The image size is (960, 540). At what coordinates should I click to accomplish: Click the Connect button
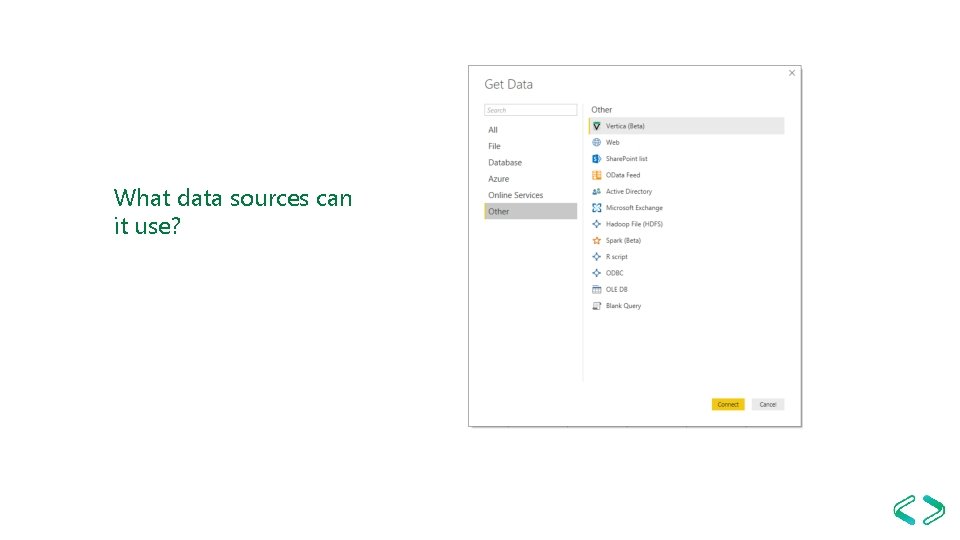pyautogui.click(x=728, y=404)
